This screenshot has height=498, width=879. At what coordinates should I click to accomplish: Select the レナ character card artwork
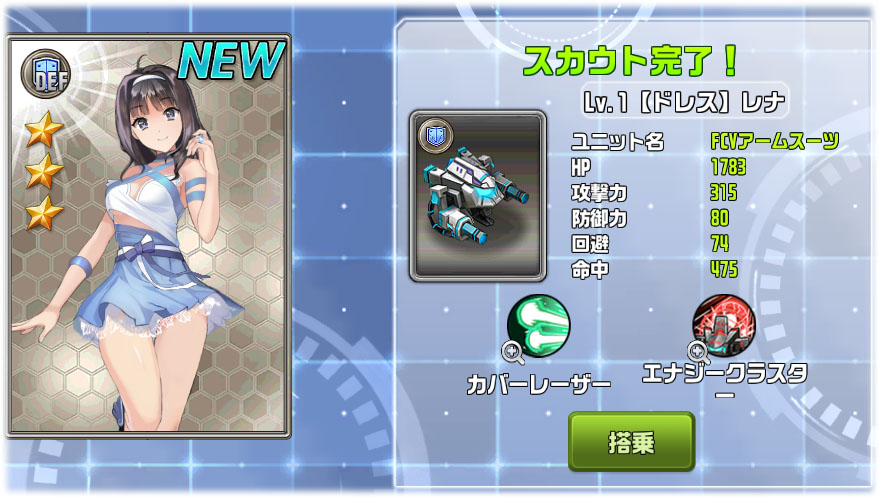pos(149,236)
